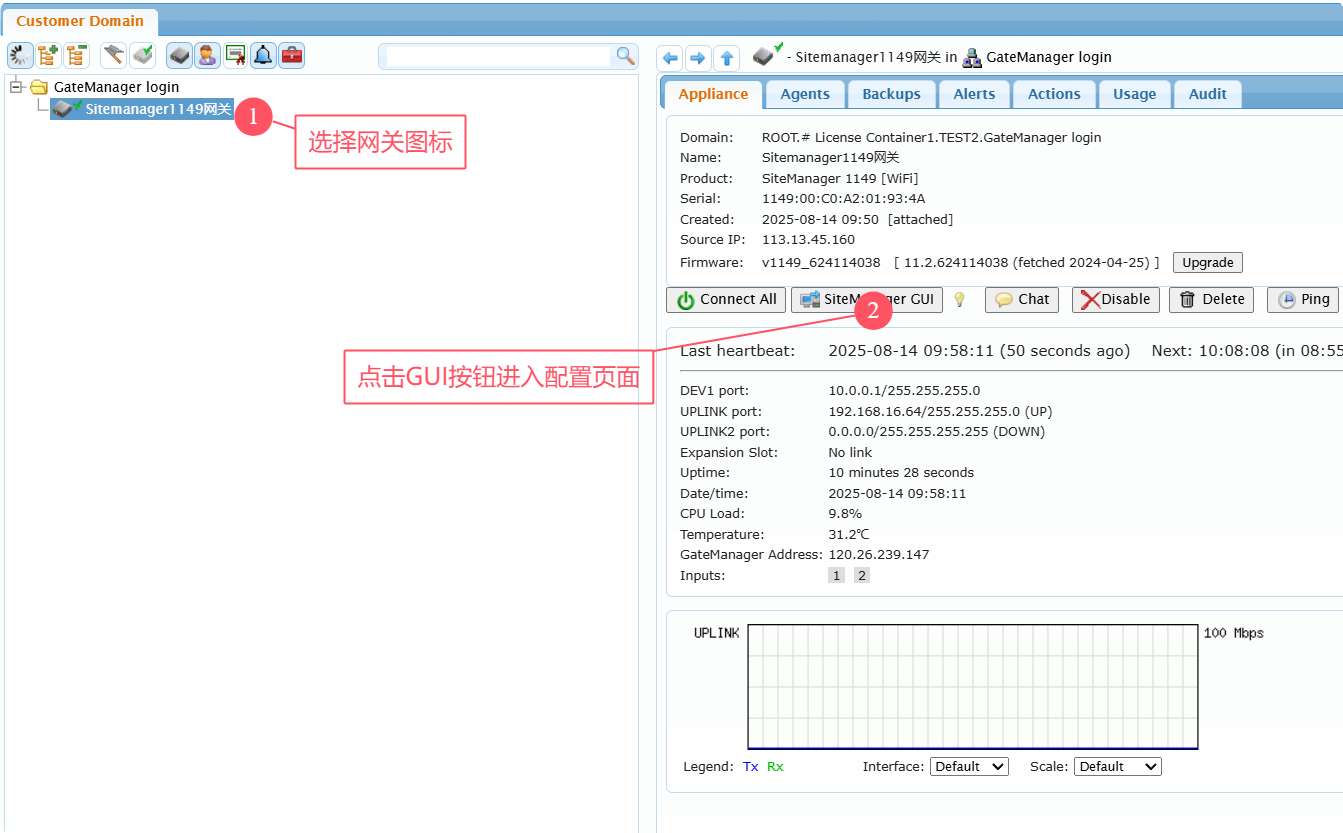The height and width of the screenshot is (833, 1343).
Task: Open the Interface dropdown
Action: pyautogui.click(x=969, y=766)
